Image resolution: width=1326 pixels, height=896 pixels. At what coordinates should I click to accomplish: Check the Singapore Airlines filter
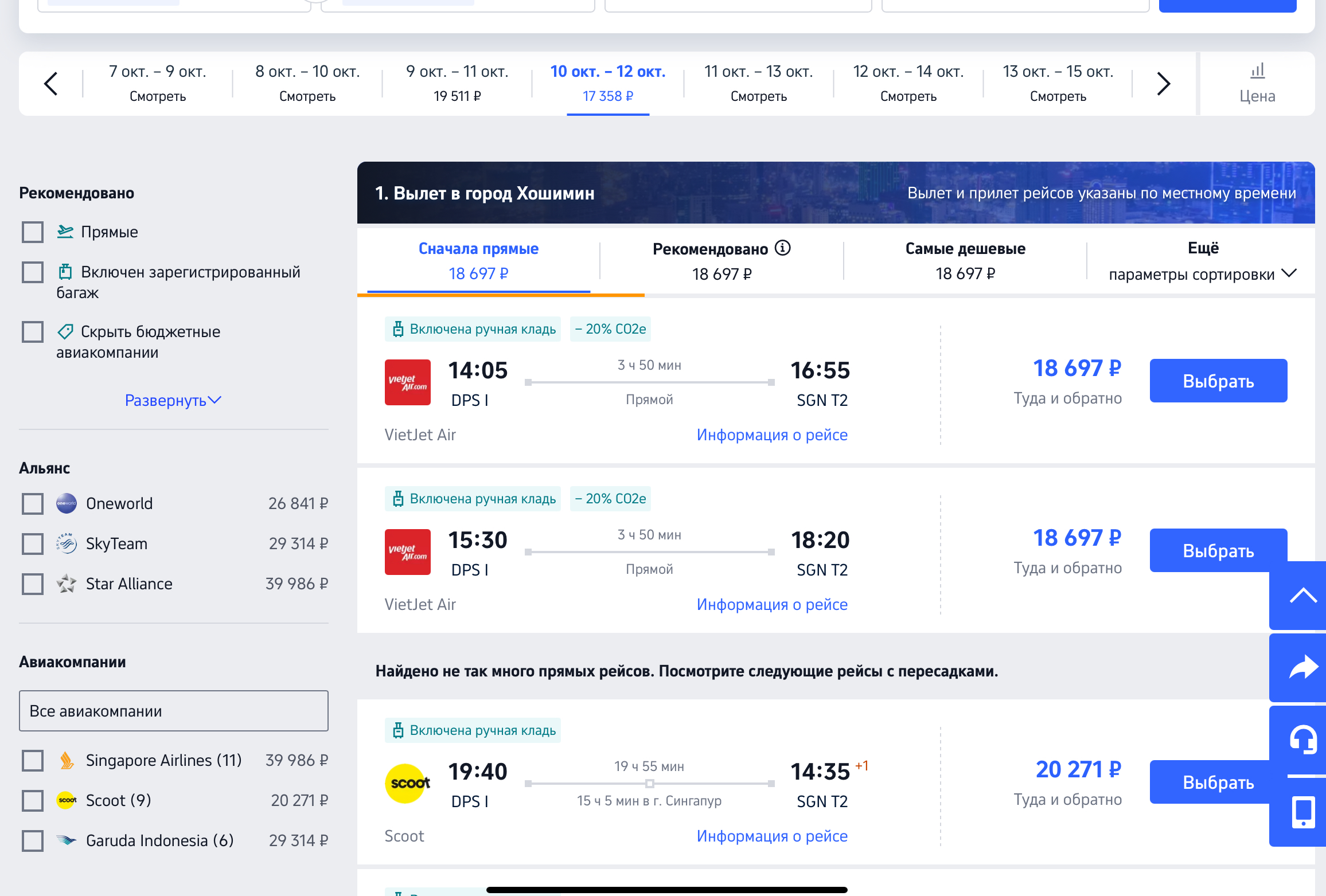[33, 761]
